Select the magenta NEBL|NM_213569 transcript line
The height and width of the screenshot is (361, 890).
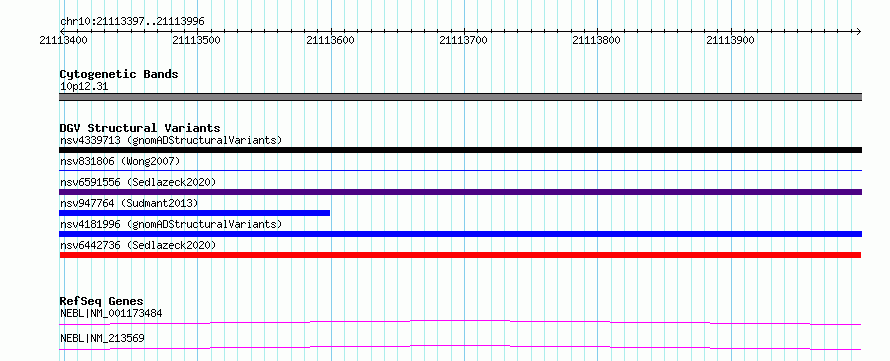(460, 347)
